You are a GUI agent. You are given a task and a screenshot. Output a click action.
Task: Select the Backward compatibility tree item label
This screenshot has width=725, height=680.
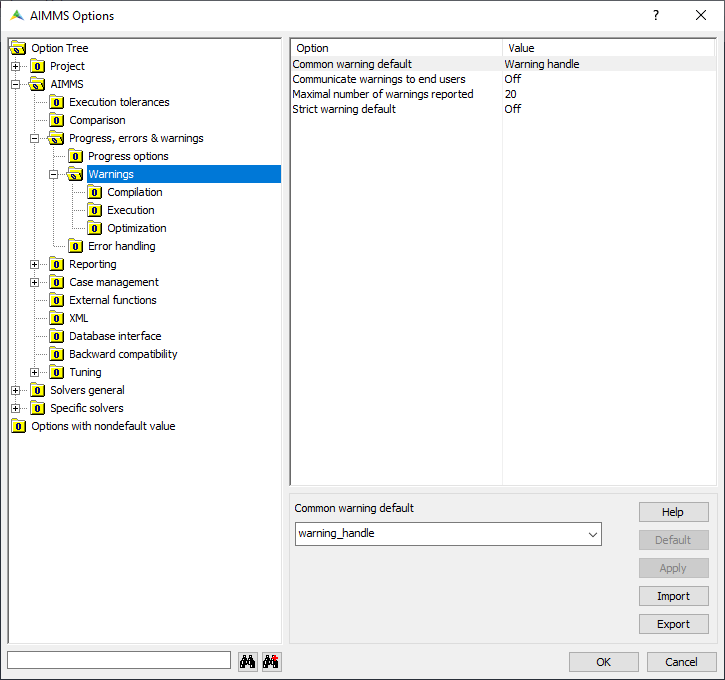[x=123, y=355]
